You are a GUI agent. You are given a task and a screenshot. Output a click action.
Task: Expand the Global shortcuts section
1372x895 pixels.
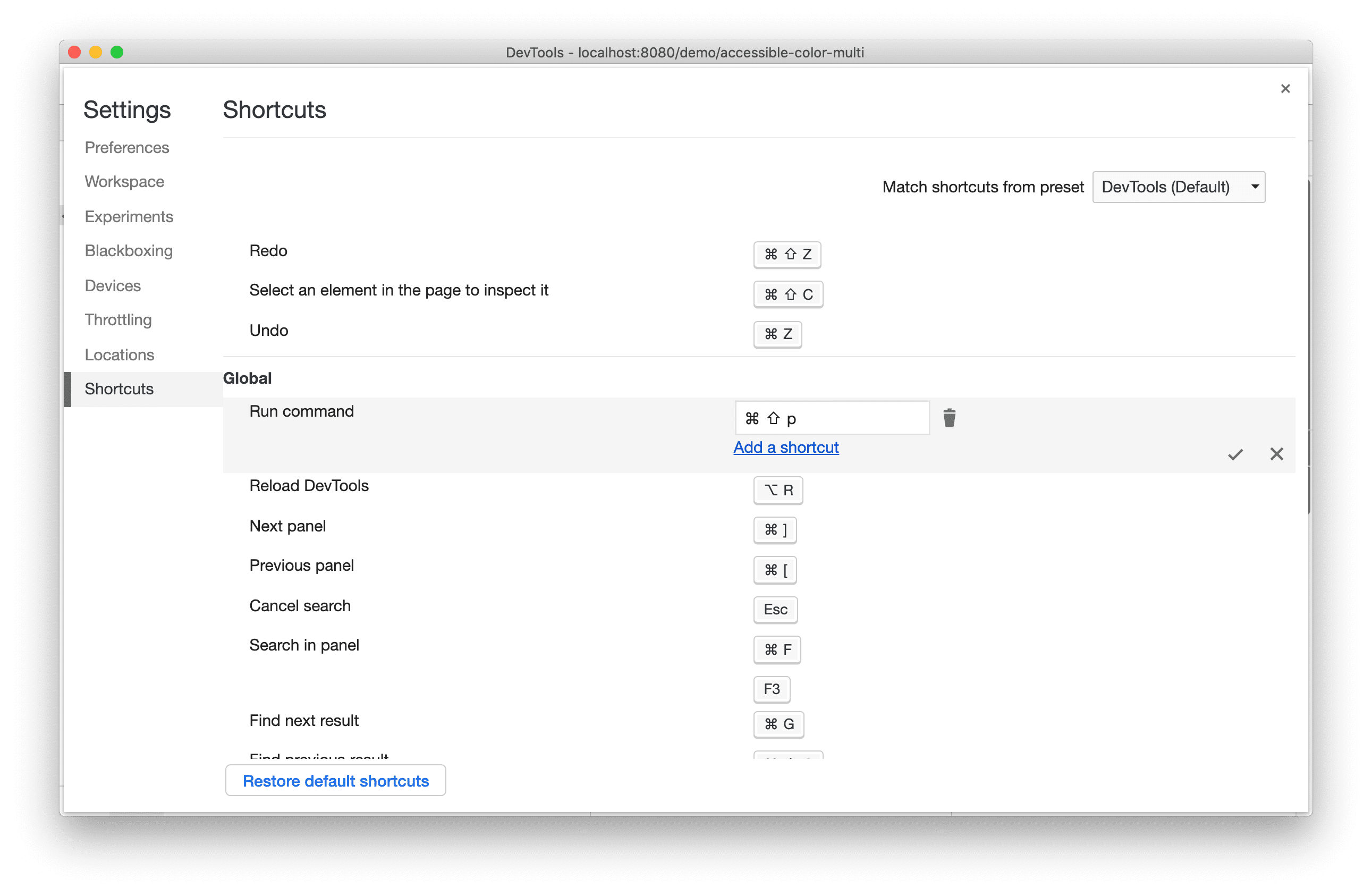248,377
